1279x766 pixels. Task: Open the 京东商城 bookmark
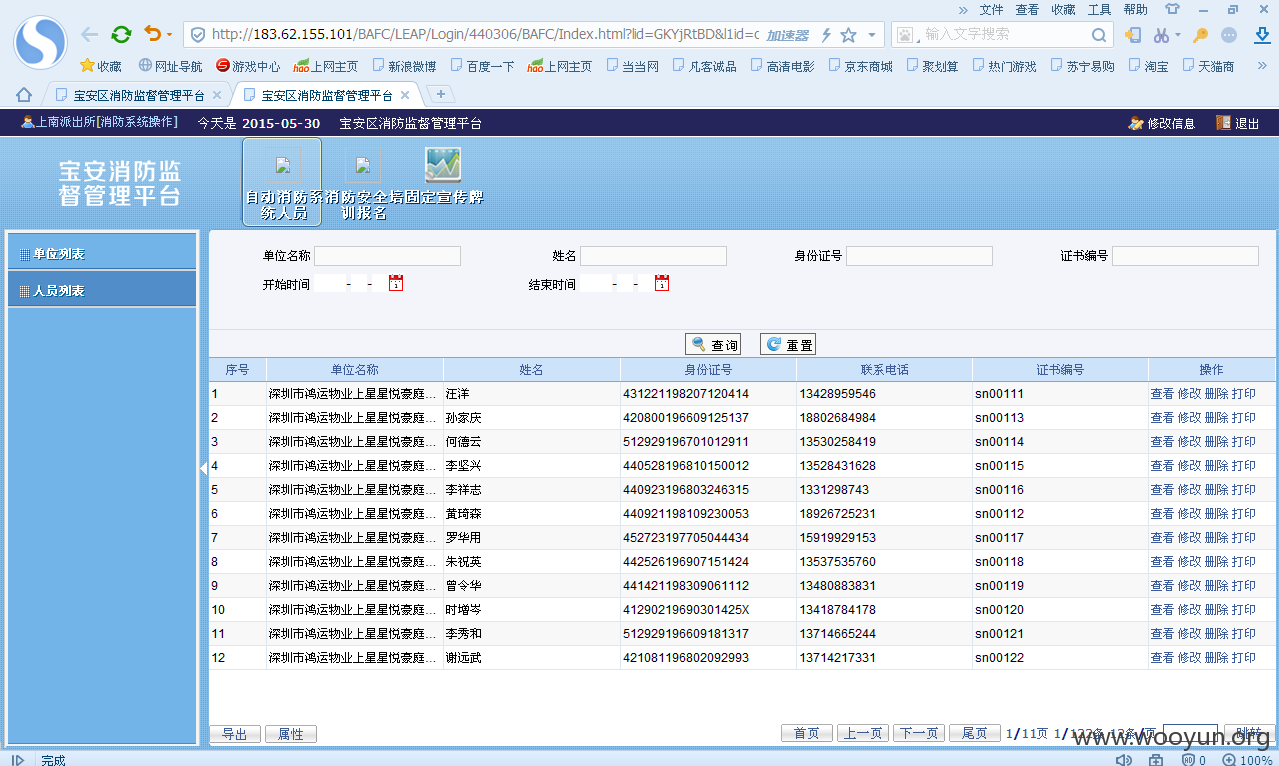click(x=859, y=66)
